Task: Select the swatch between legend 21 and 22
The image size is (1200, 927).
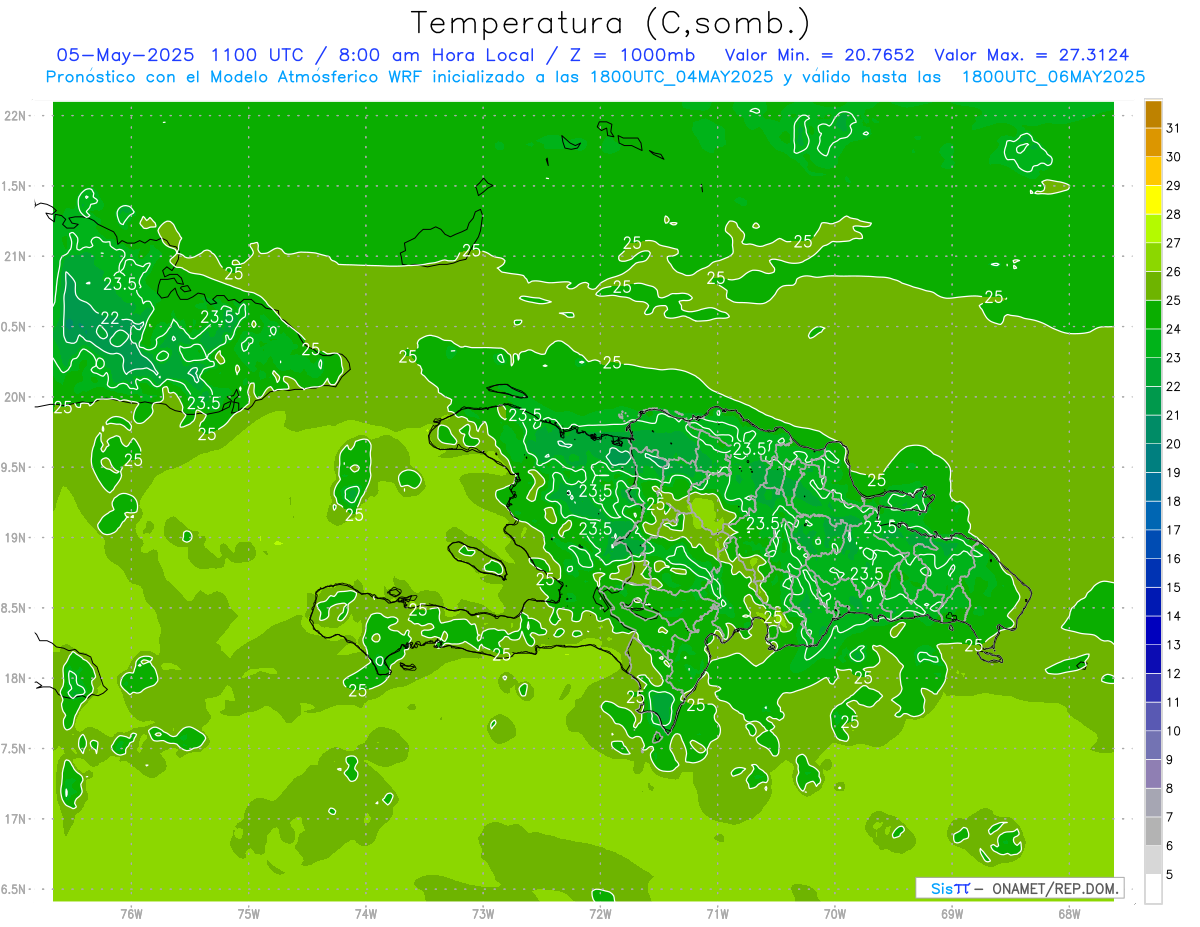Action: coord(1153,400)
